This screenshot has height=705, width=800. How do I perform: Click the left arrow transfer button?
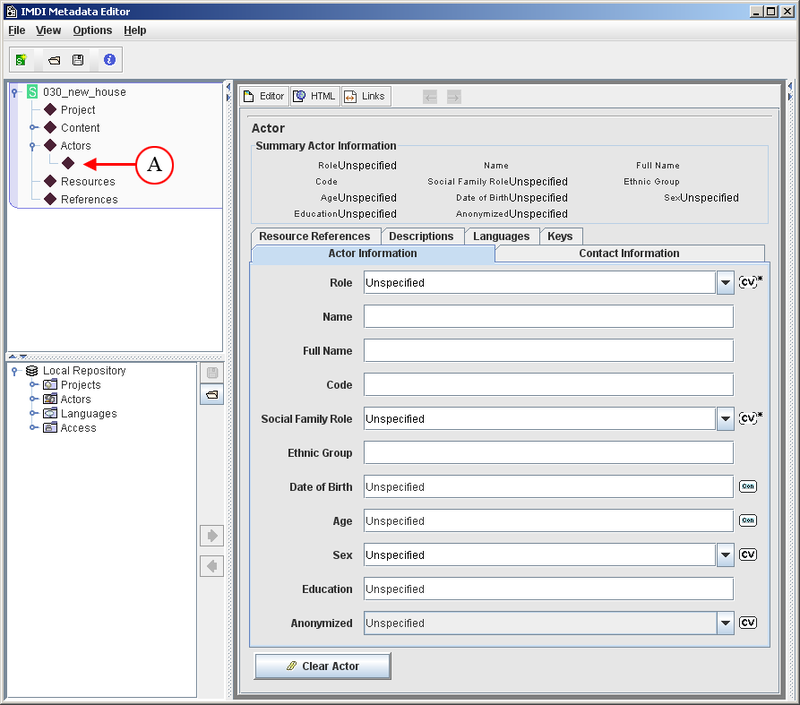212,566
